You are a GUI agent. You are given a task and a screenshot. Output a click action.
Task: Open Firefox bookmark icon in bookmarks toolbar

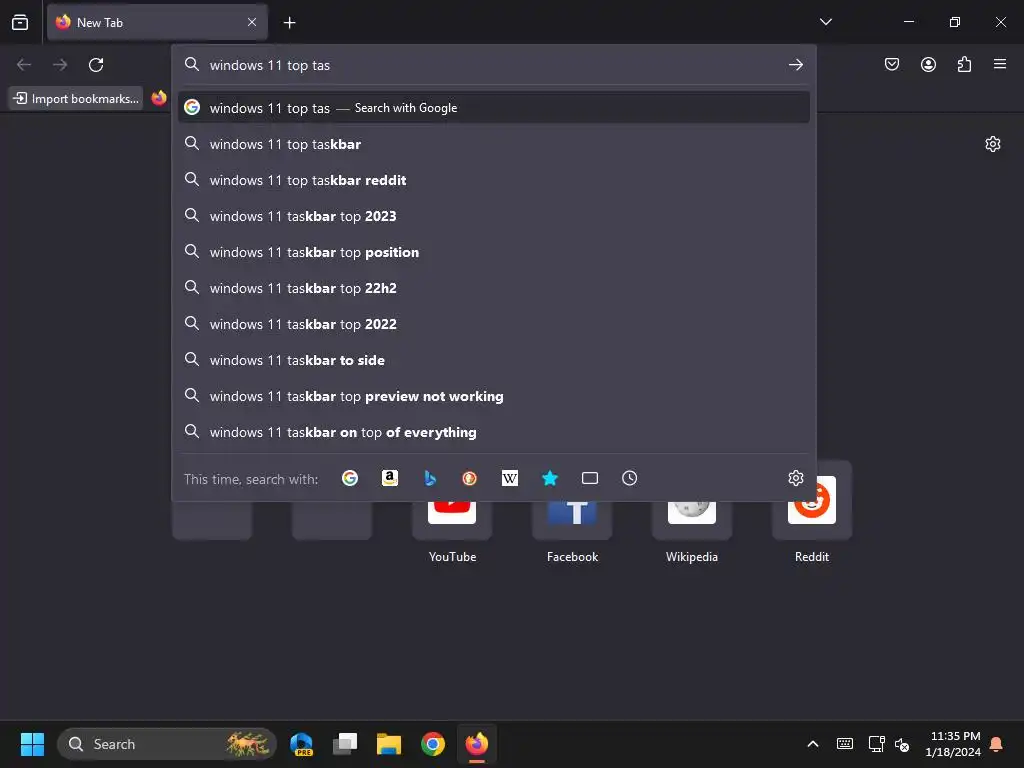(x=159, y=98)
